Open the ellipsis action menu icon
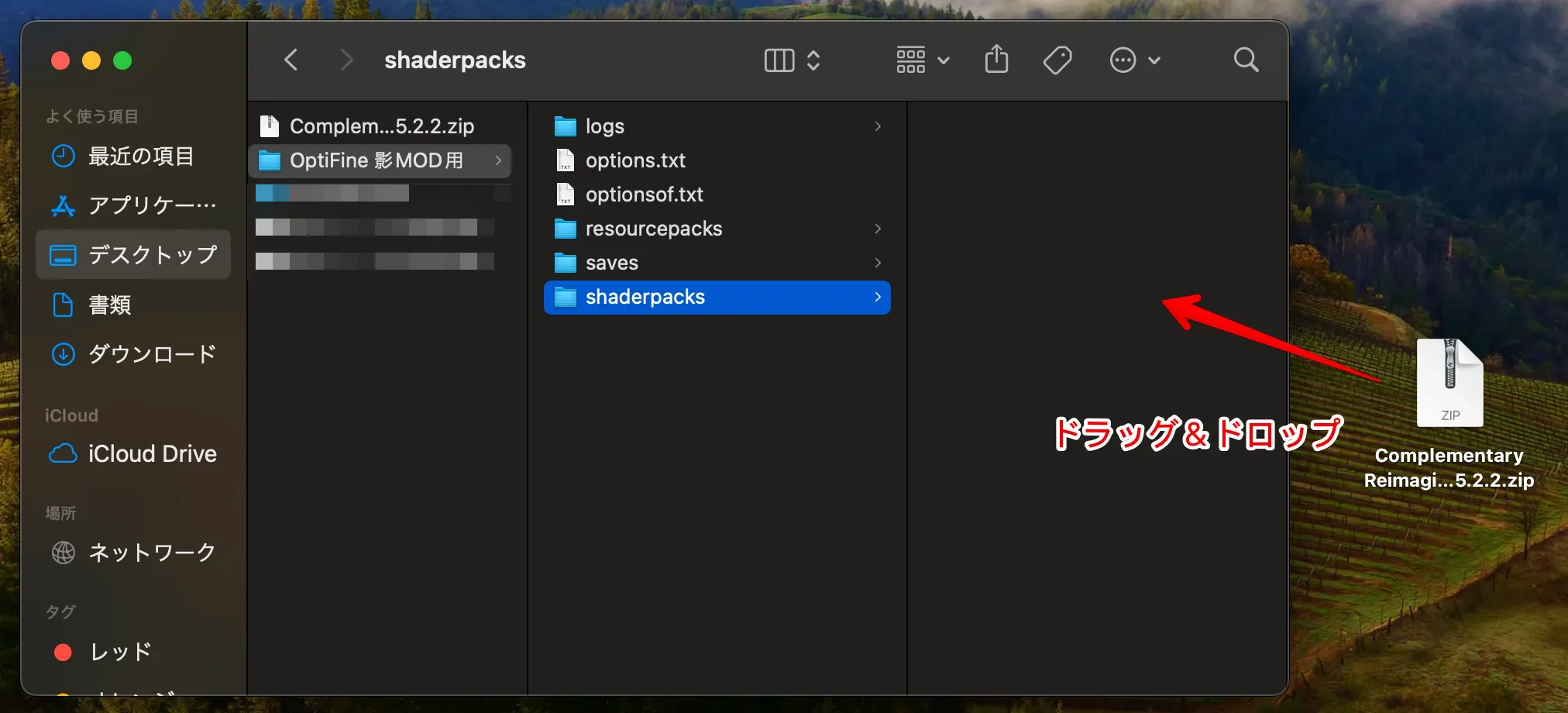The image size is (1568, 713). point(1123,60)
